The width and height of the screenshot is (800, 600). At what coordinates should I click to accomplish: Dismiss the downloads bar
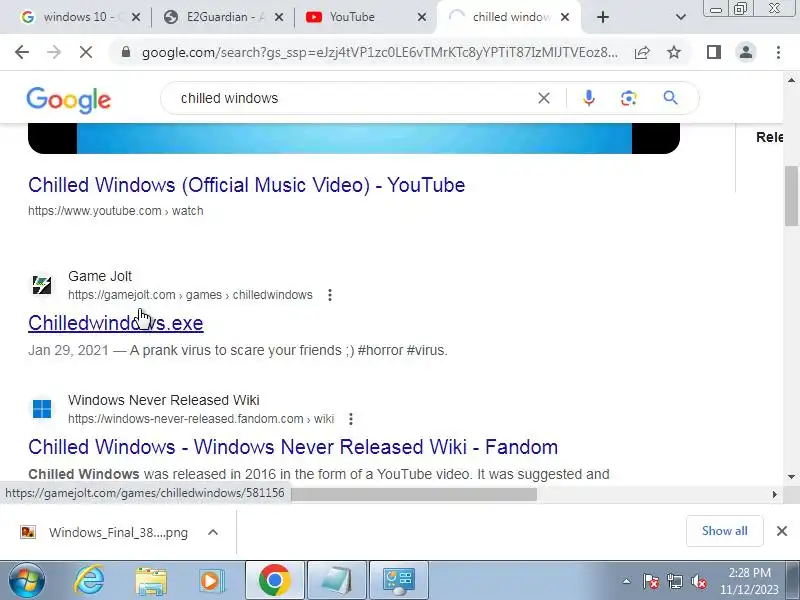pyautogui.click(x=782, y=531)
